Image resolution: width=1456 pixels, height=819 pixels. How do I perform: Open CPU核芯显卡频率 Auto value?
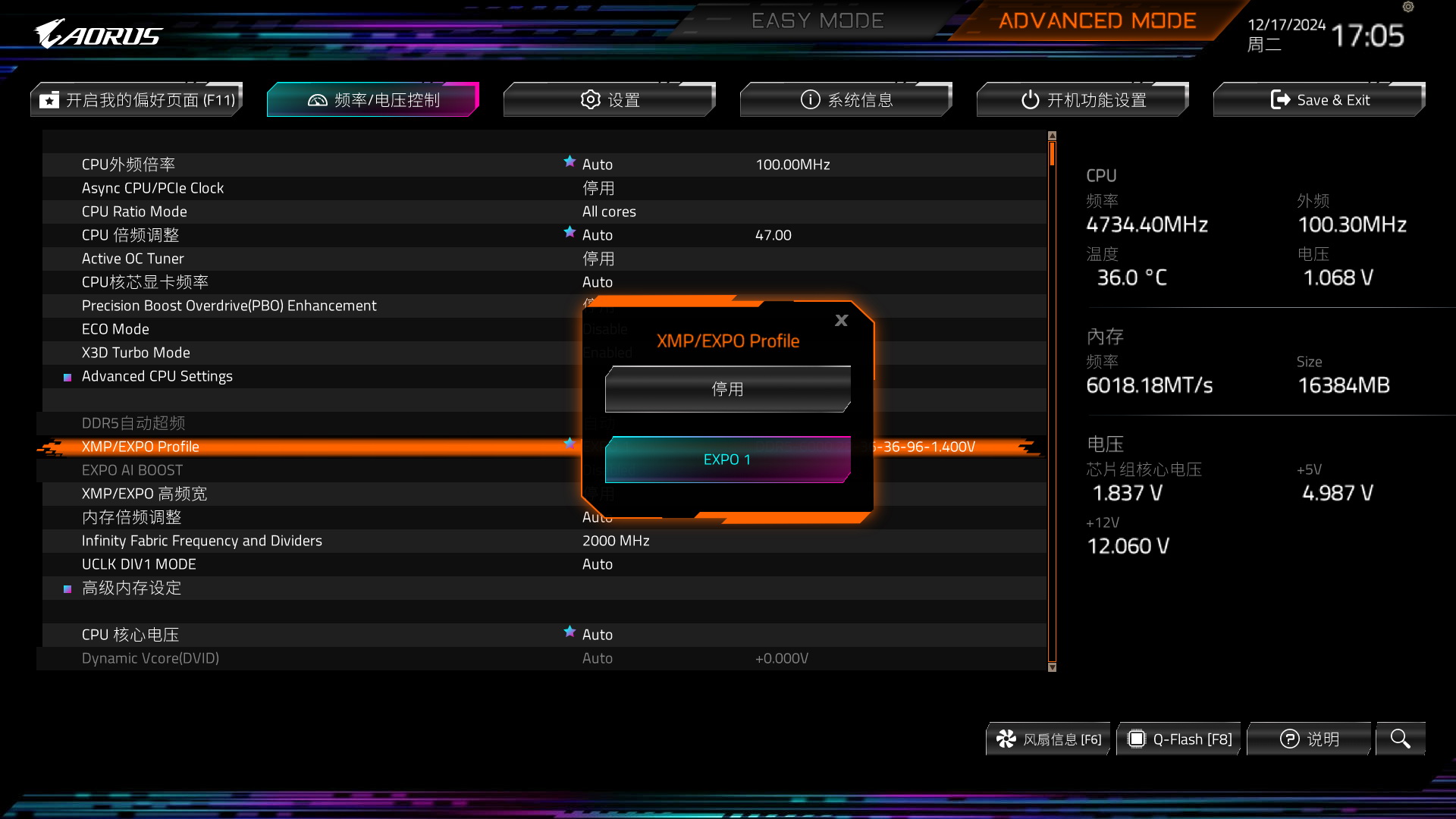tap(598, 282)
